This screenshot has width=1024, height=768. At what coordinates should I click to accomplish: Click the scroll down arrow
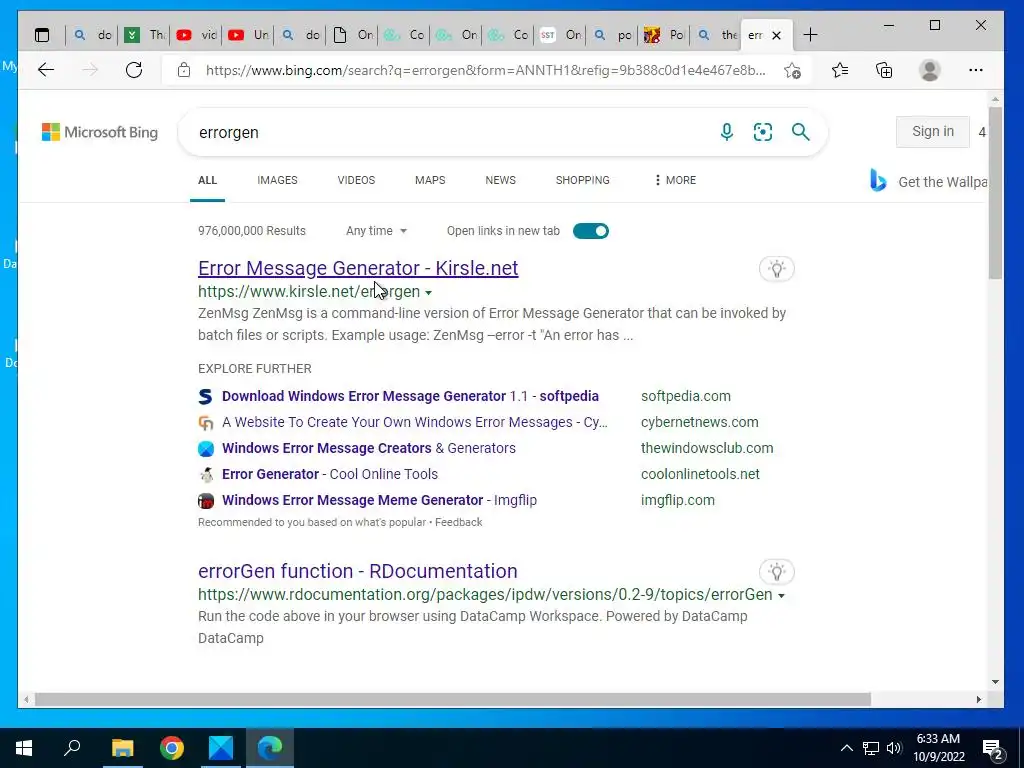[x=995, y=682]
